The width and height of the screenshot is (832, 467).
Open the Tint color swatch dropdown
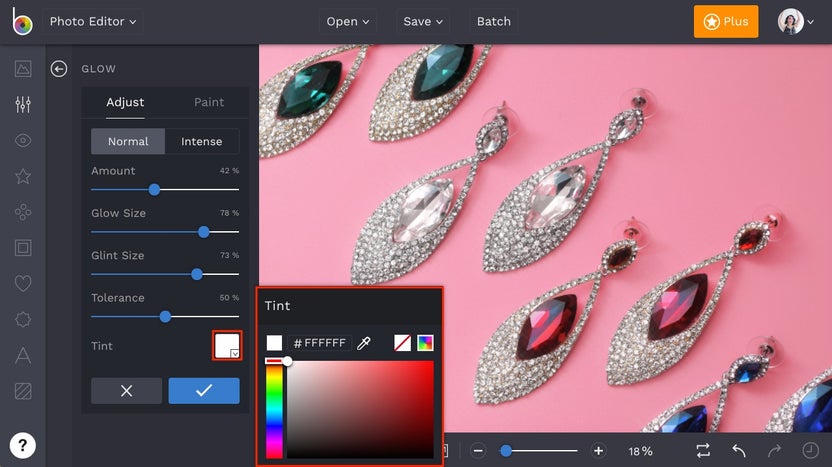(x=227, y=345)
